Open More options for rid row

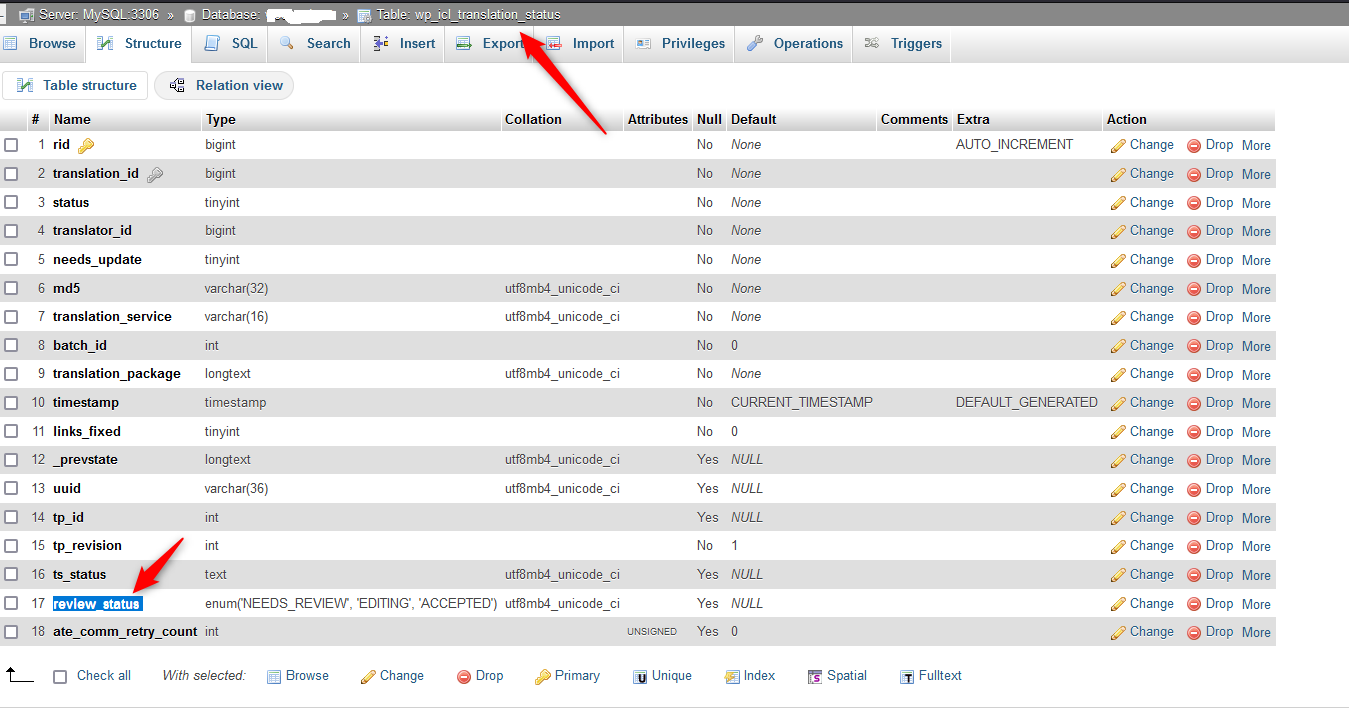[x=1256, y=146]
